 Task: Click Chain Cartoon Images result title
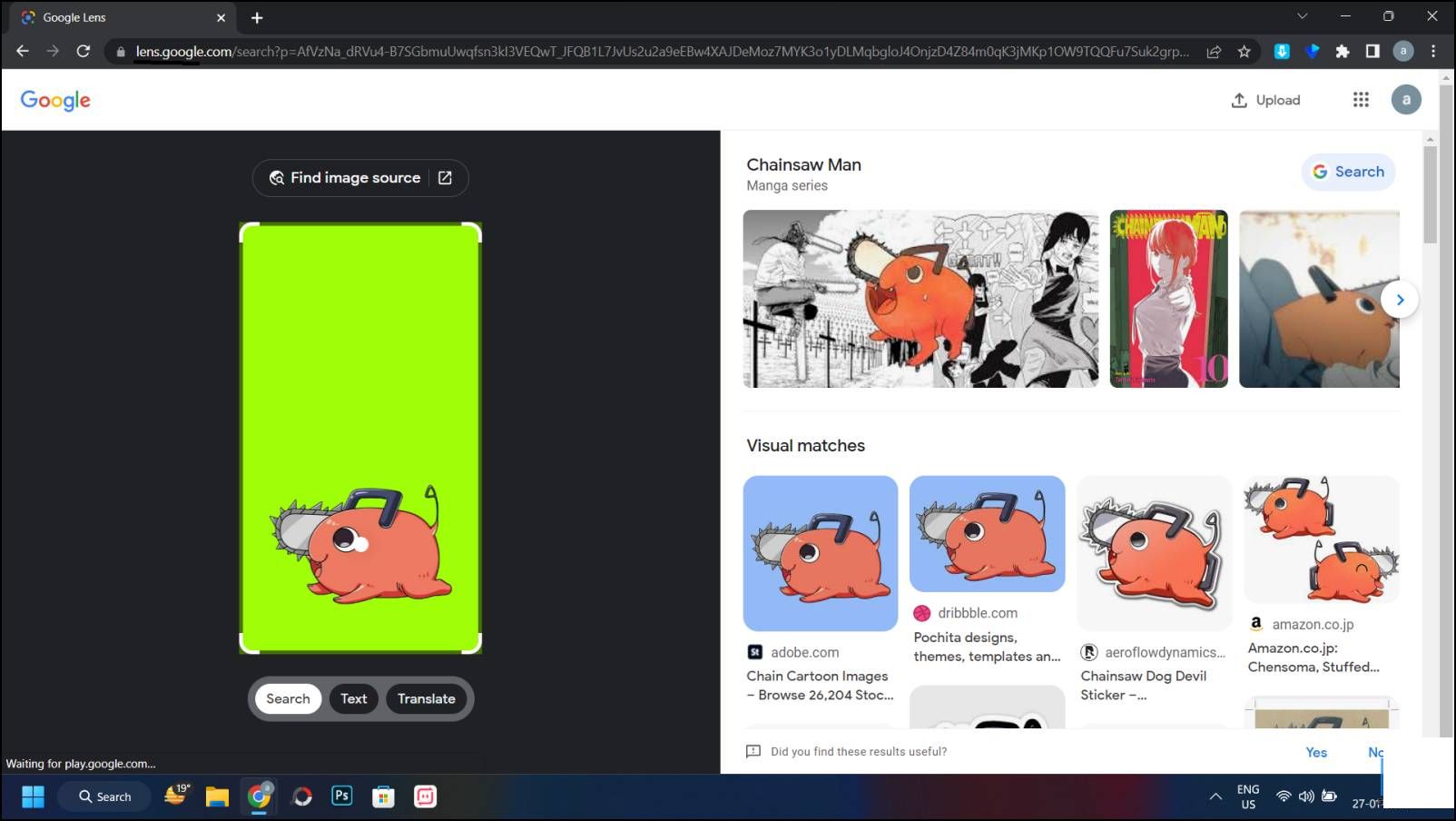pyautogui.click(x=820, y=686)
